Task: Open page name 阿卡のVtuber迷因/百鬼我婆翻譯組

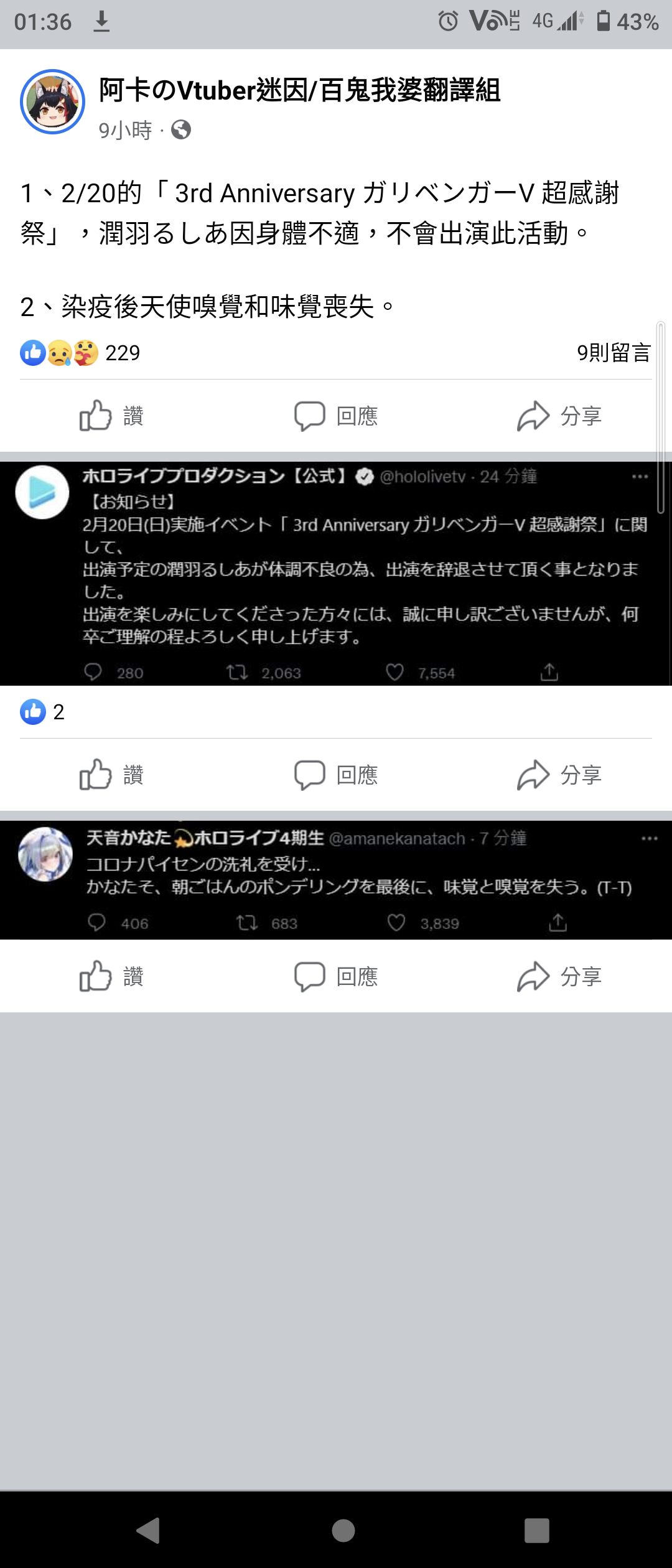Action: [x=300, y=90]
